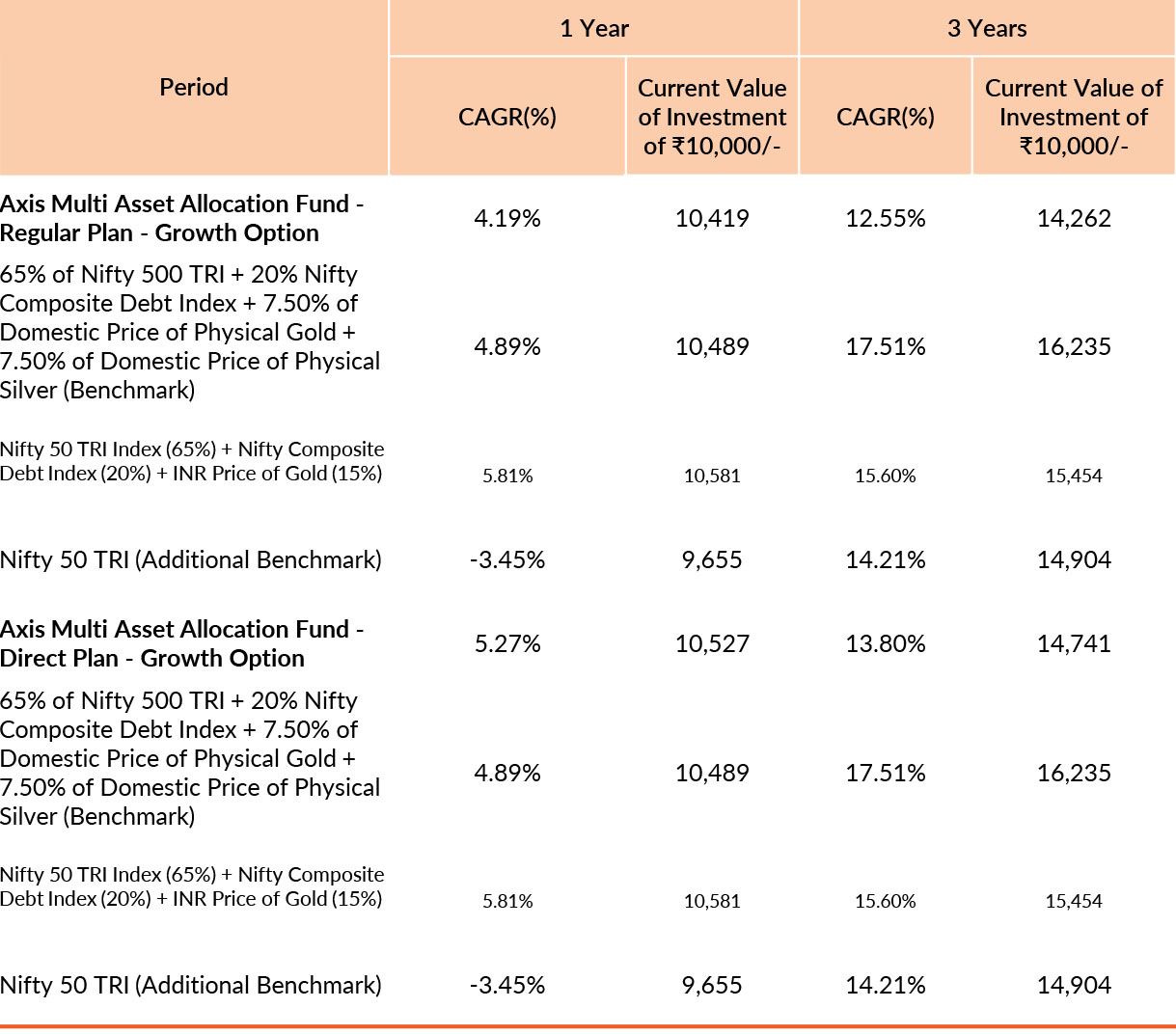
Task: Click the Nifty 500 benchmark description under Direct Plan
Action: [x=190, y=758]
